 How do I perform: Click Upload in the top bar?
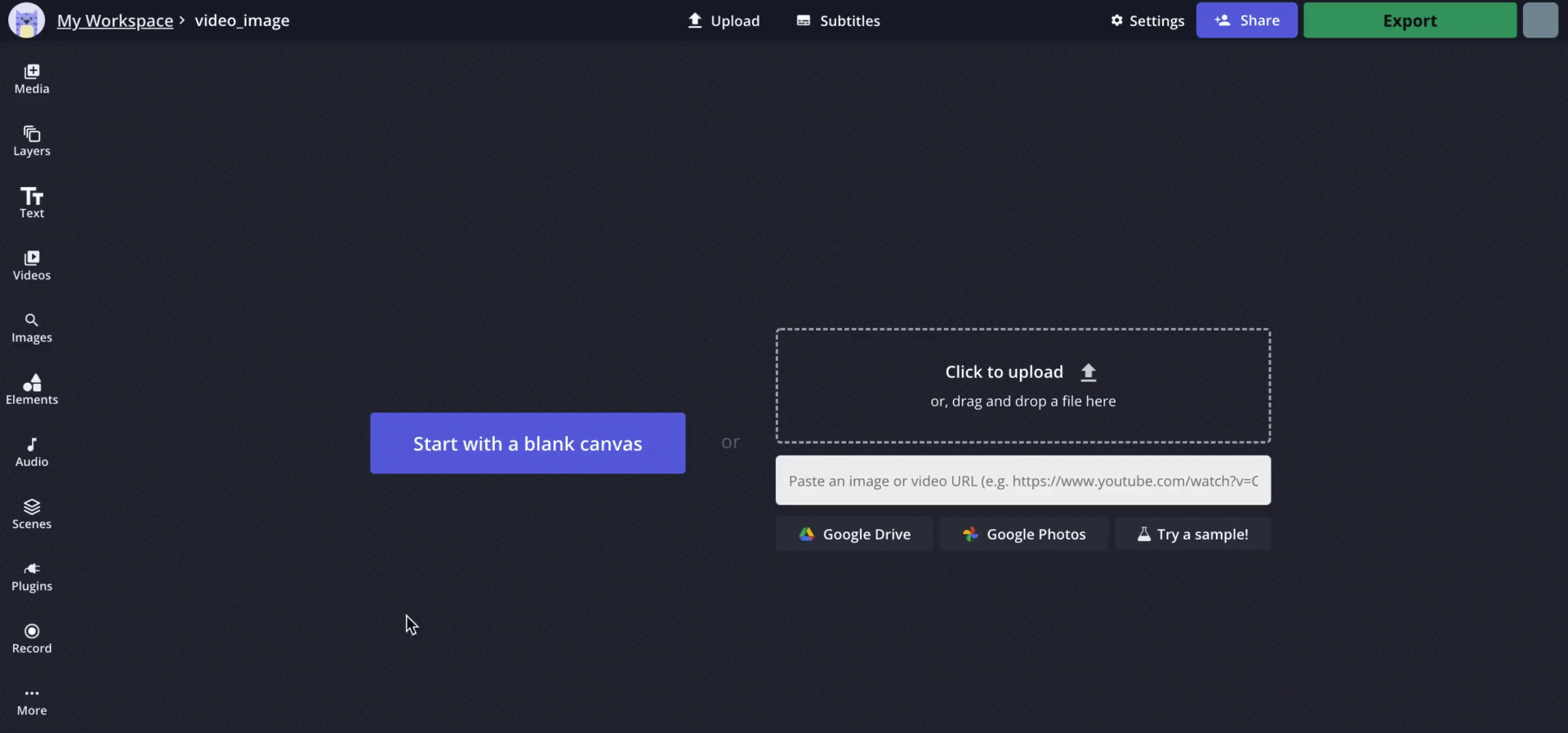(724, 20)
